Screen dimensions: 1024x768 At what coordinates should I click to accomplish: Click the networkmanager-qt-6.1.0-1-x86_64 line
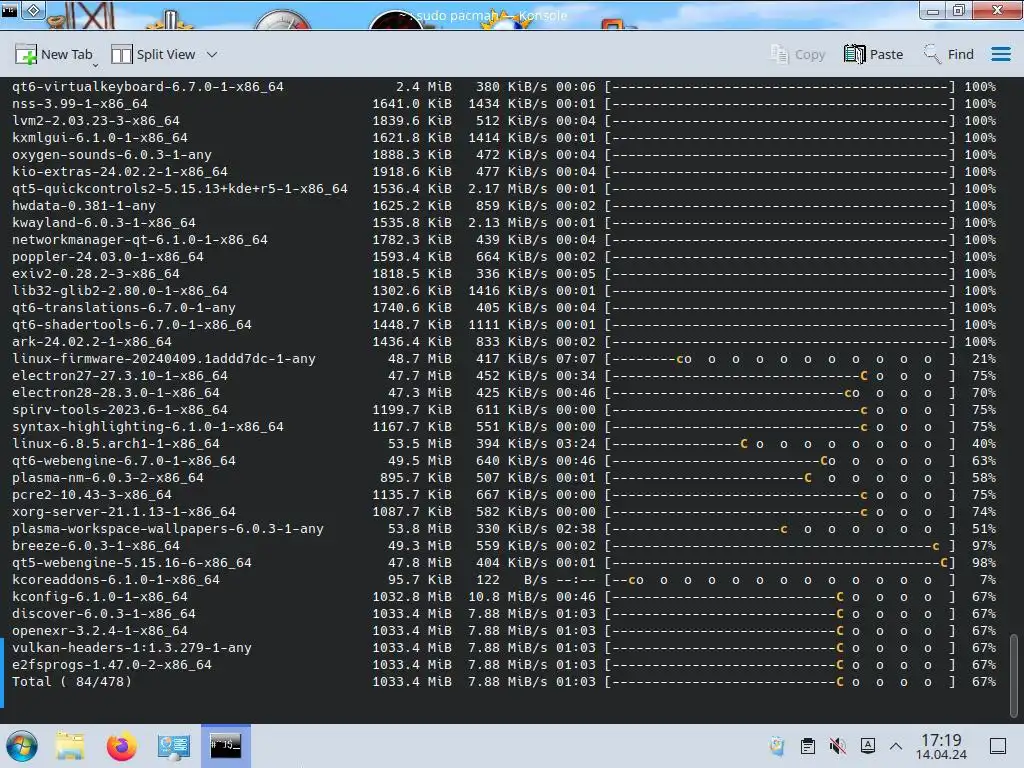[x=504, y=240]
